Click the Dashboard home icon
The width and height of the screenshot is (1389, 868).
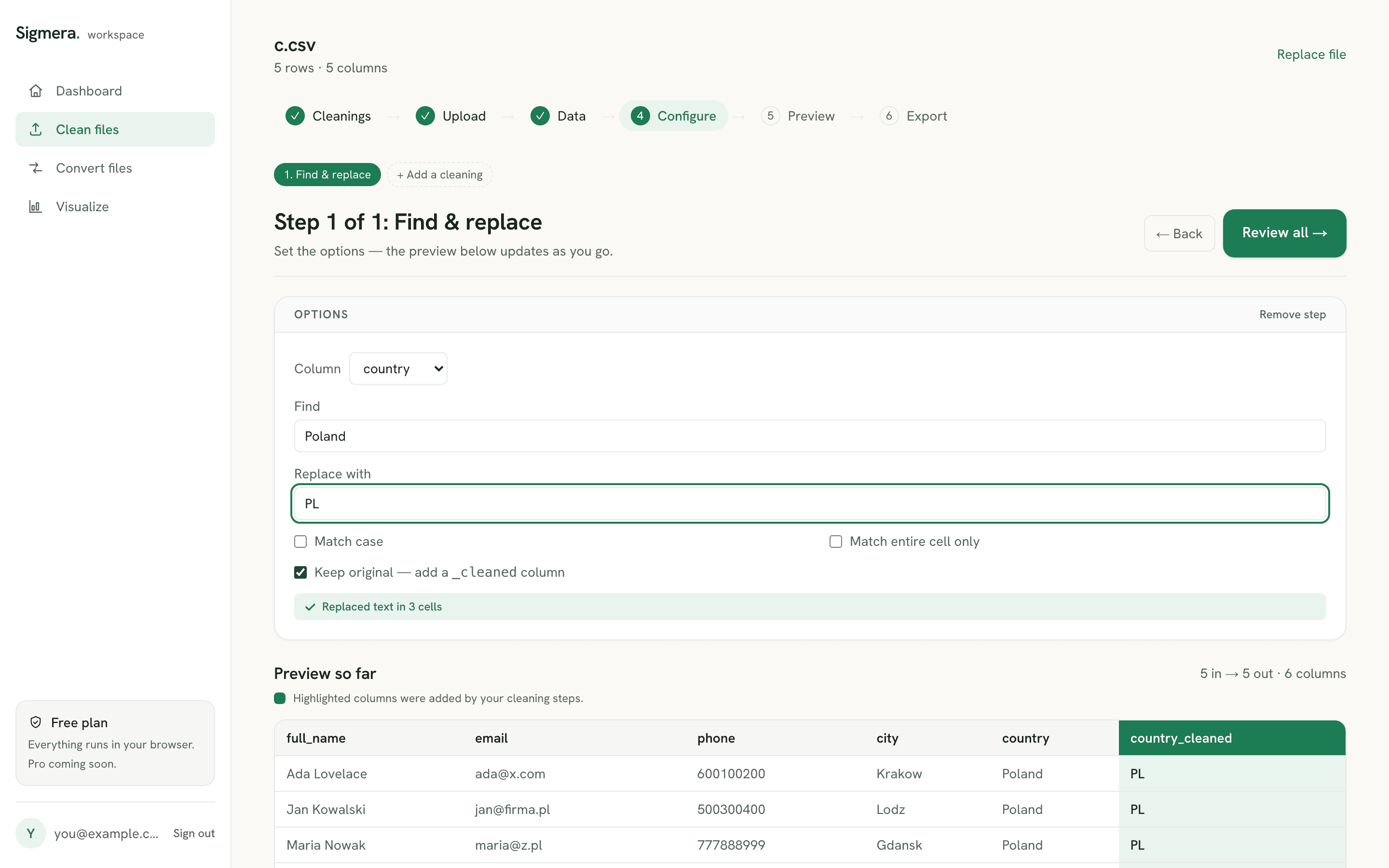click(36, 91)
